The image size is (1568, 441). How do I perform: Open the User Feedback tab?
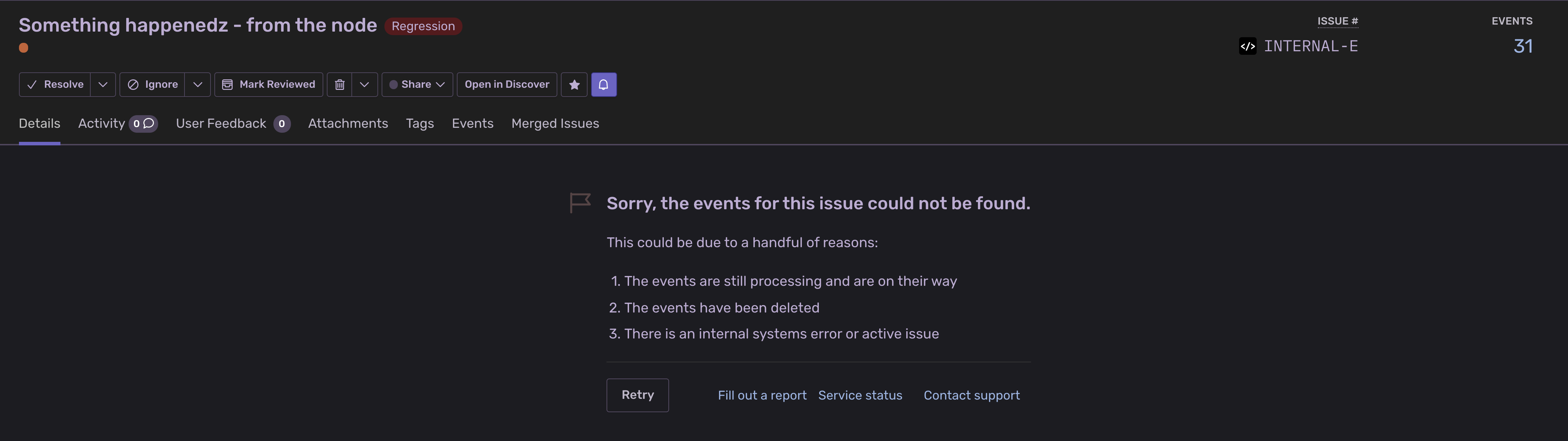[233, 124]
